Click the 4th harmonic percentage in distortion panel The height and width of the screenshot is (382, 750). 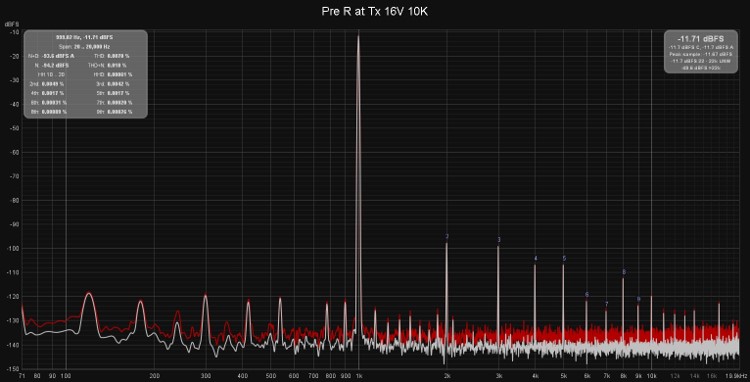(x=53, y=93)
